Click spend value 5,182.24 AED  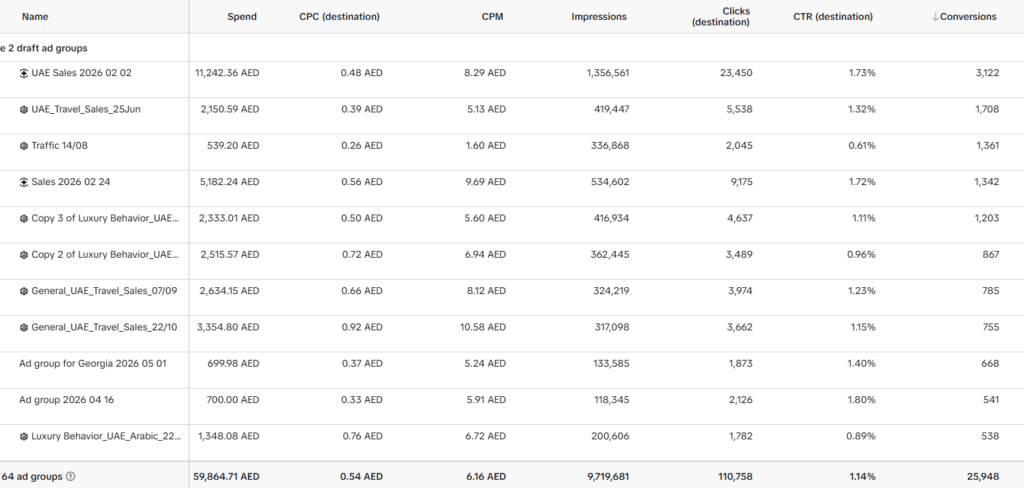(x=229, y=182)
